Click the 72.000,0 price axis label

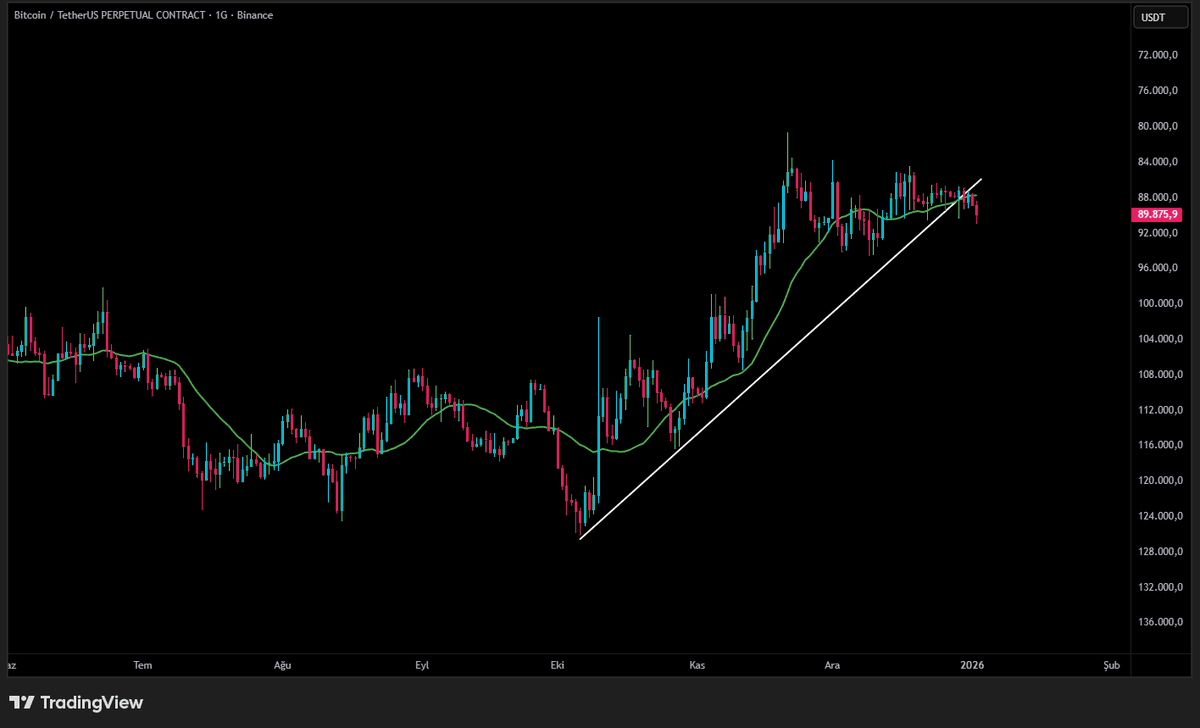tap(1160, 56)
